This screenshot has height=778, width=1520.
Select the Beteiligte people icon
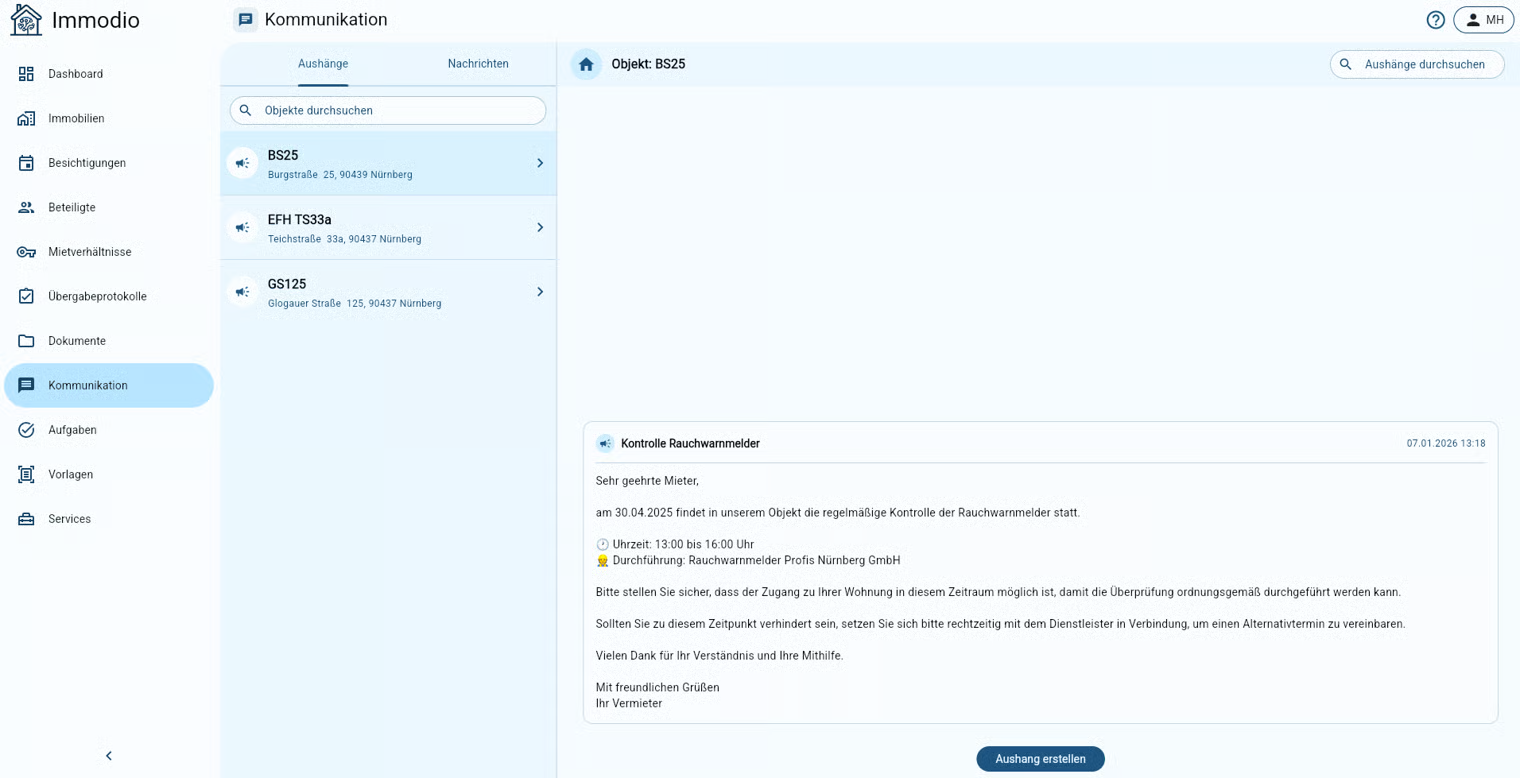[x=27, y=208]
